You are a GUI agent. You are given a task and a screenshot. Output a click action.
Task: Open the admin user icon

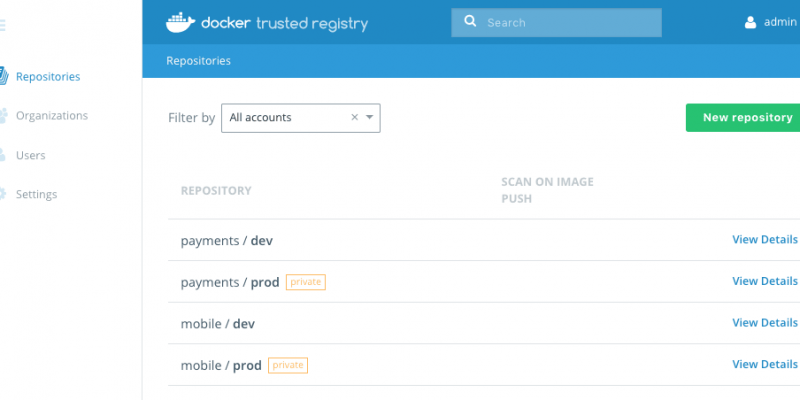coord(750,22)
